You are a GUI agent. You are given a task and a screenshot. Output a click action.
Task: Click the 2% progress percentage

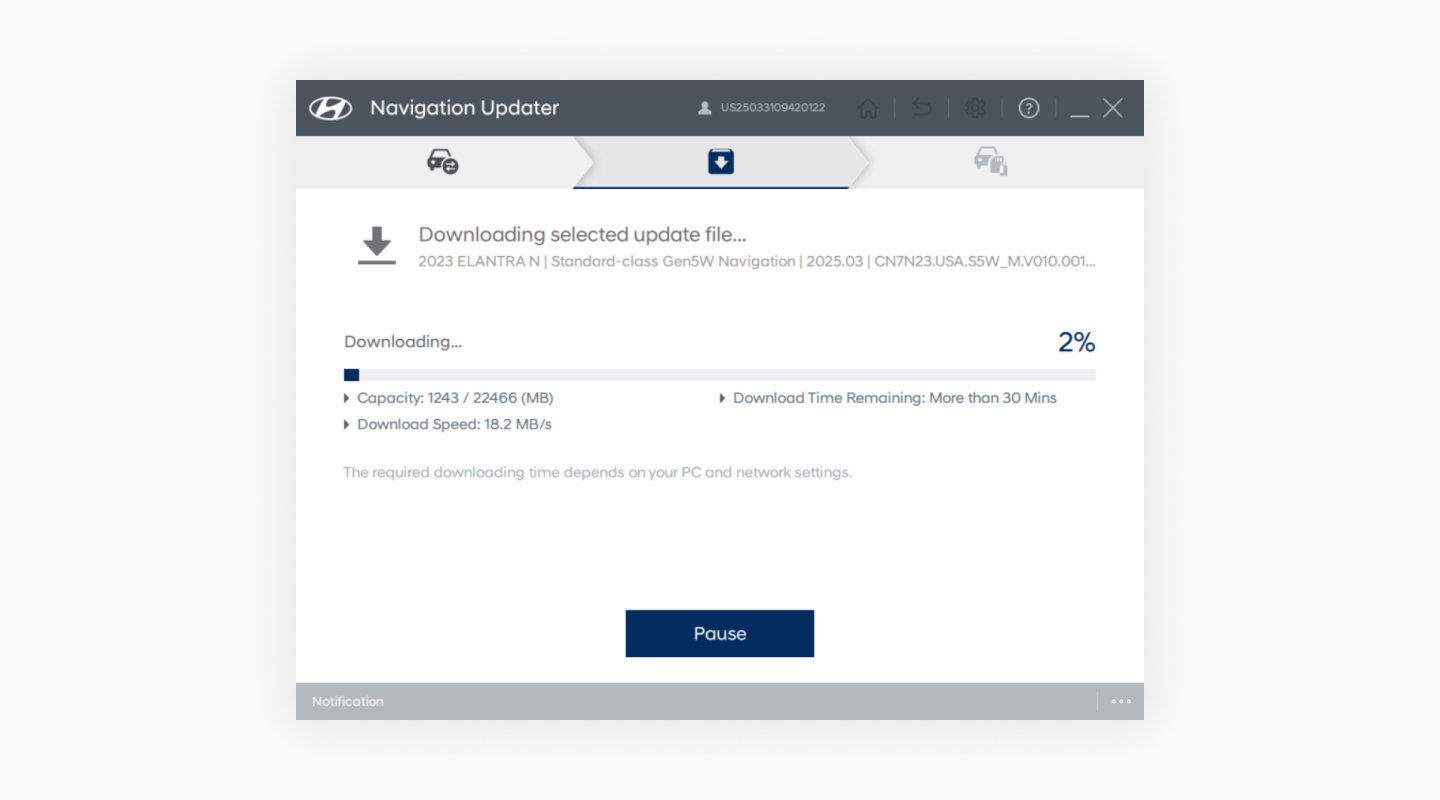(1076, 343)
